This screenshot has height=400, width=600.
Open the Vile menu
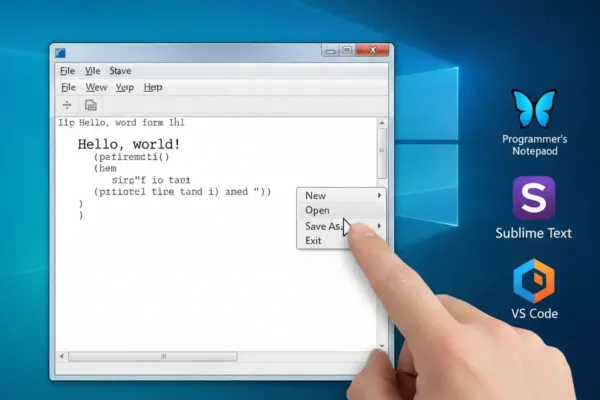click(92, 71)
